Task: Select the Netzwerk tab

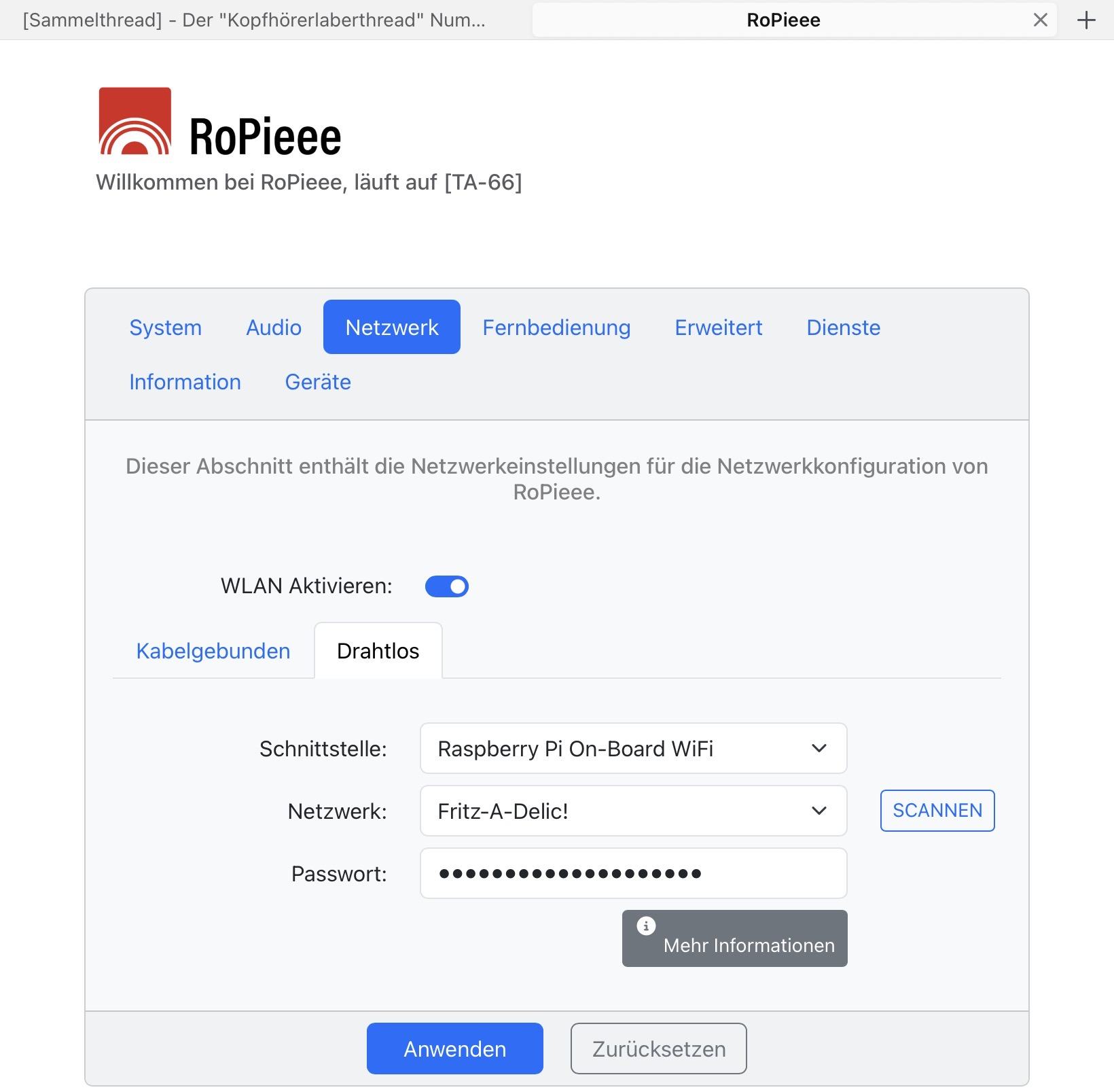Action: [x=392, y=328]
